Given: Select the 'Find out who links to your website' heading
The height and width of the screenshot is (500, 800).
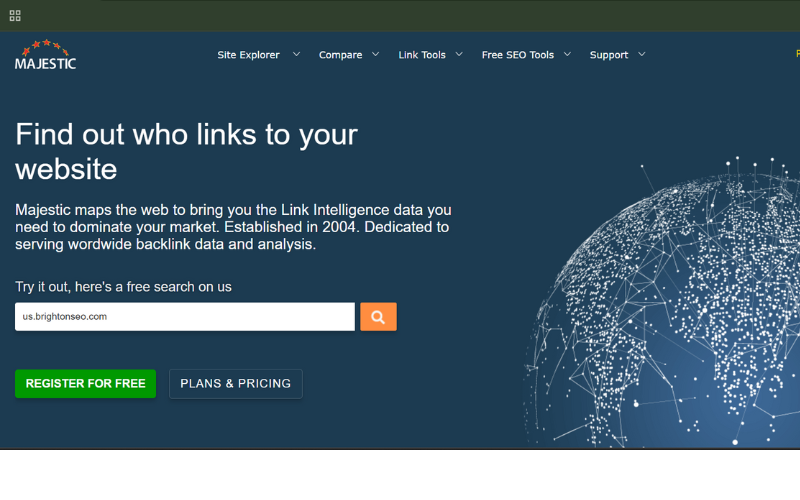Looking at the screenshot, I should coord(187,152).
